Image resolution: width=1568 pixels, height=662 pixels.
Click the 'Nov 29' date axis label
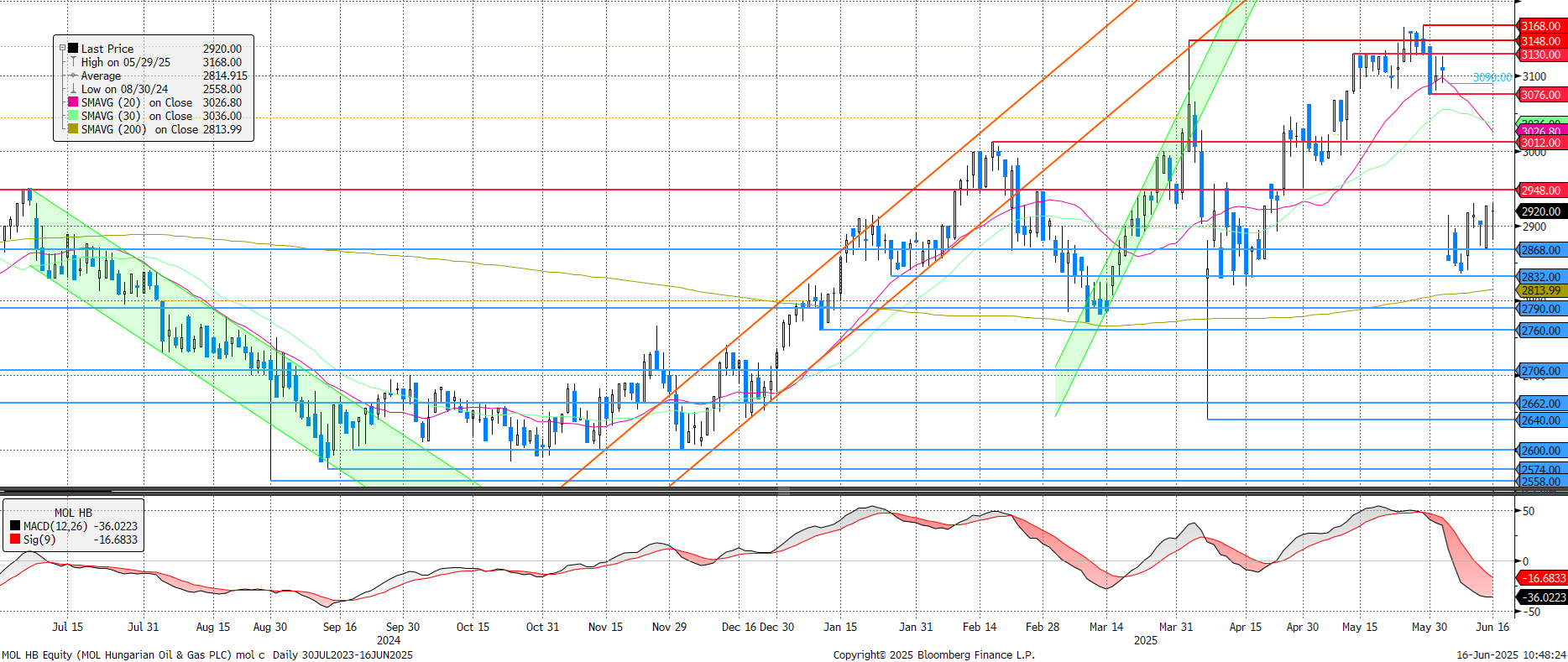(x=669, y=627)
